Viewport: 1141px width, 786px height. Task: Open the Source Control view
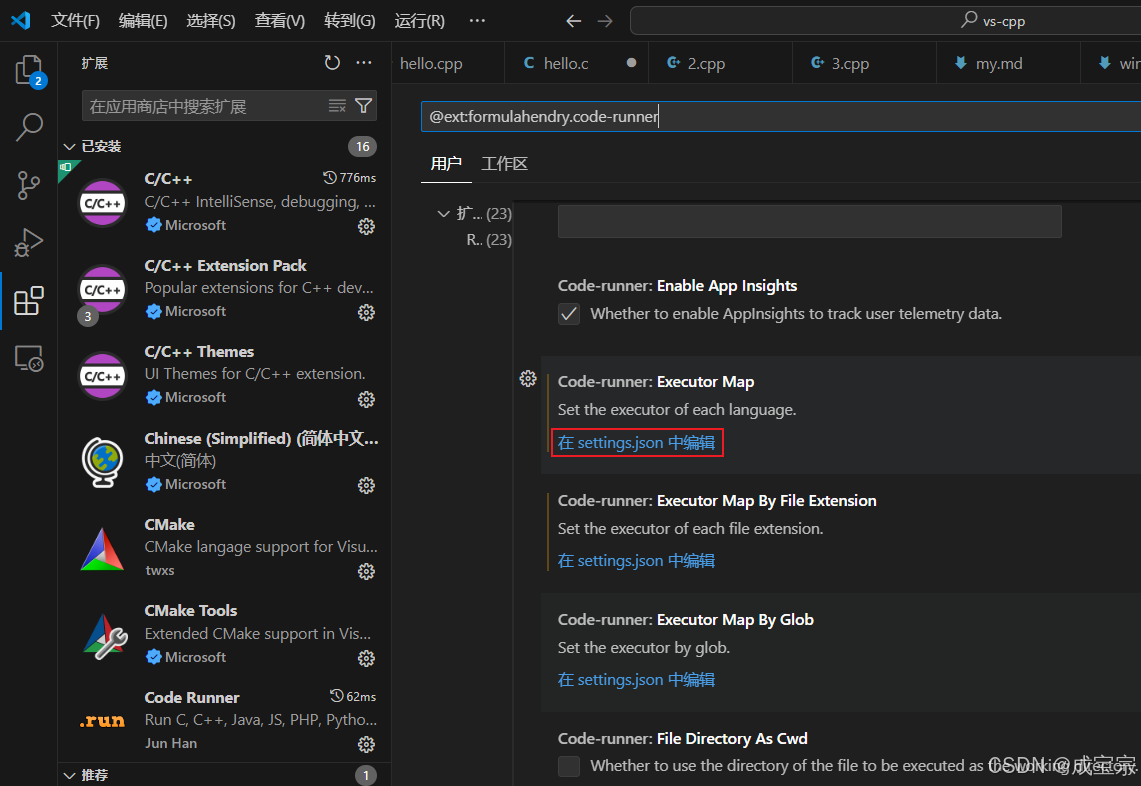click(x=29, y=185)
